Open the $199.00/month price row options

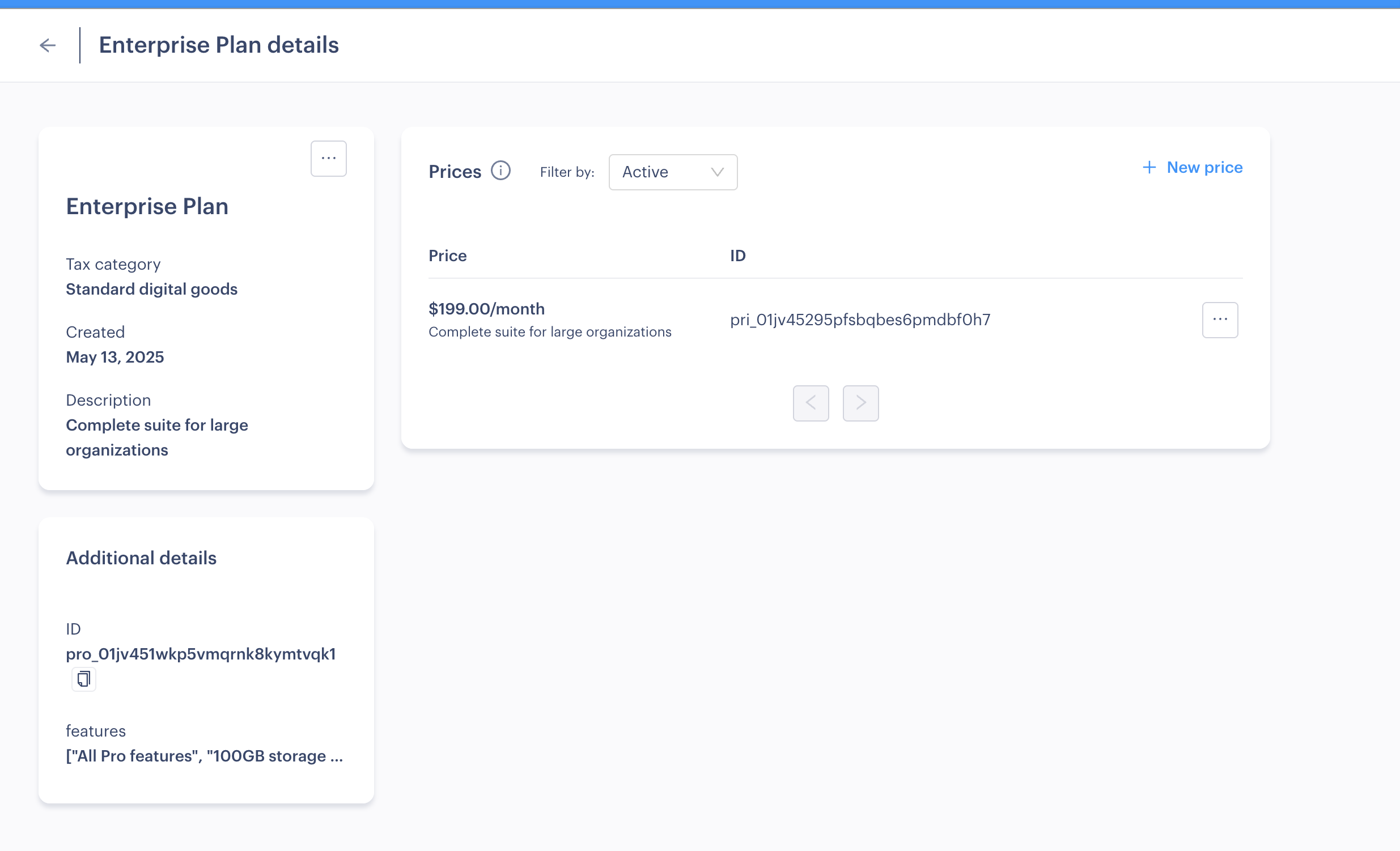[1219, 320]
